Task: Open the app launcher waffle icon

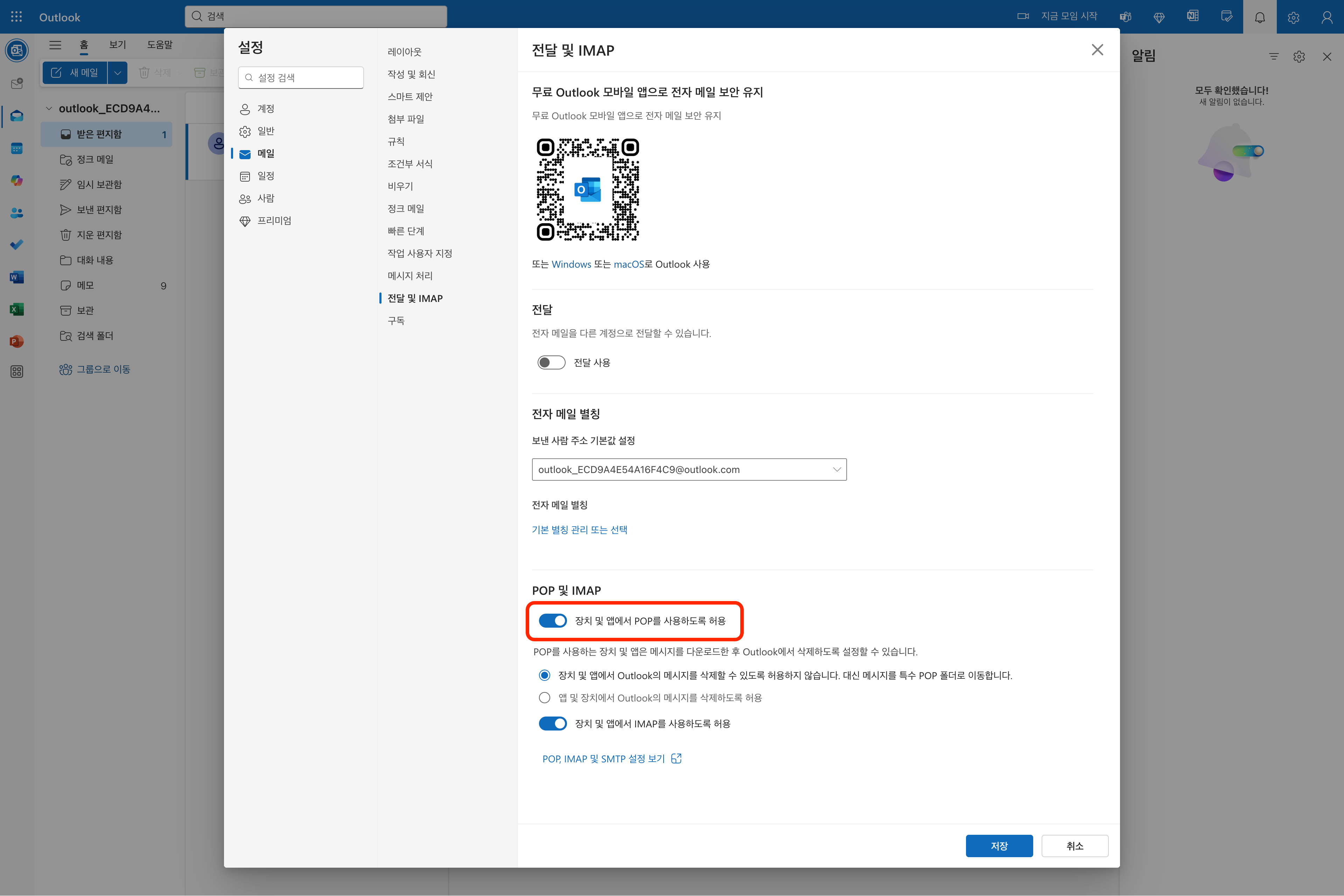Action: (x=16, y=16)
